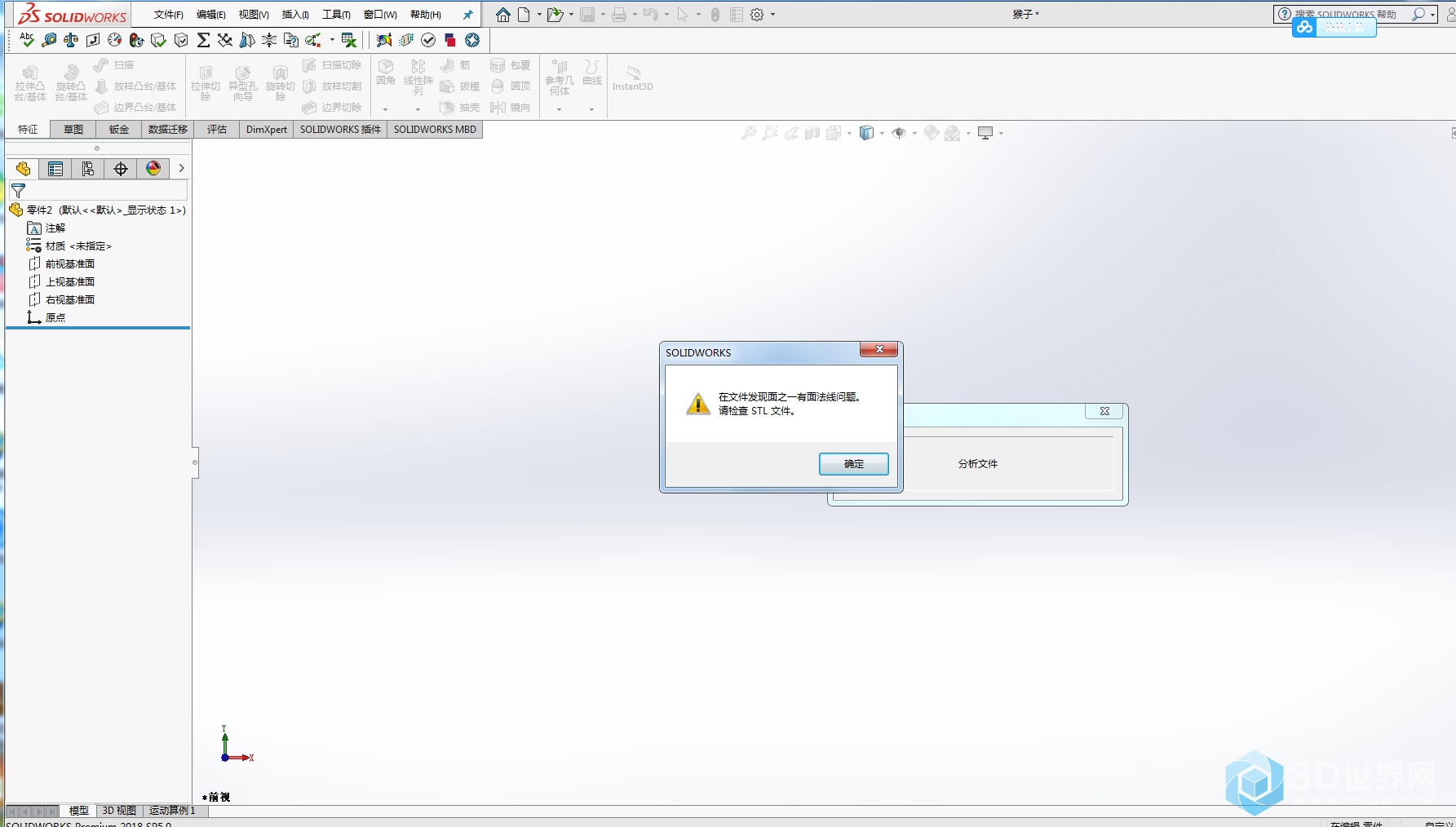Viewport: 1456px width, 827px height.
Task: Click the blue circular SimulationXpress icon
Action: tap(472, 40)
